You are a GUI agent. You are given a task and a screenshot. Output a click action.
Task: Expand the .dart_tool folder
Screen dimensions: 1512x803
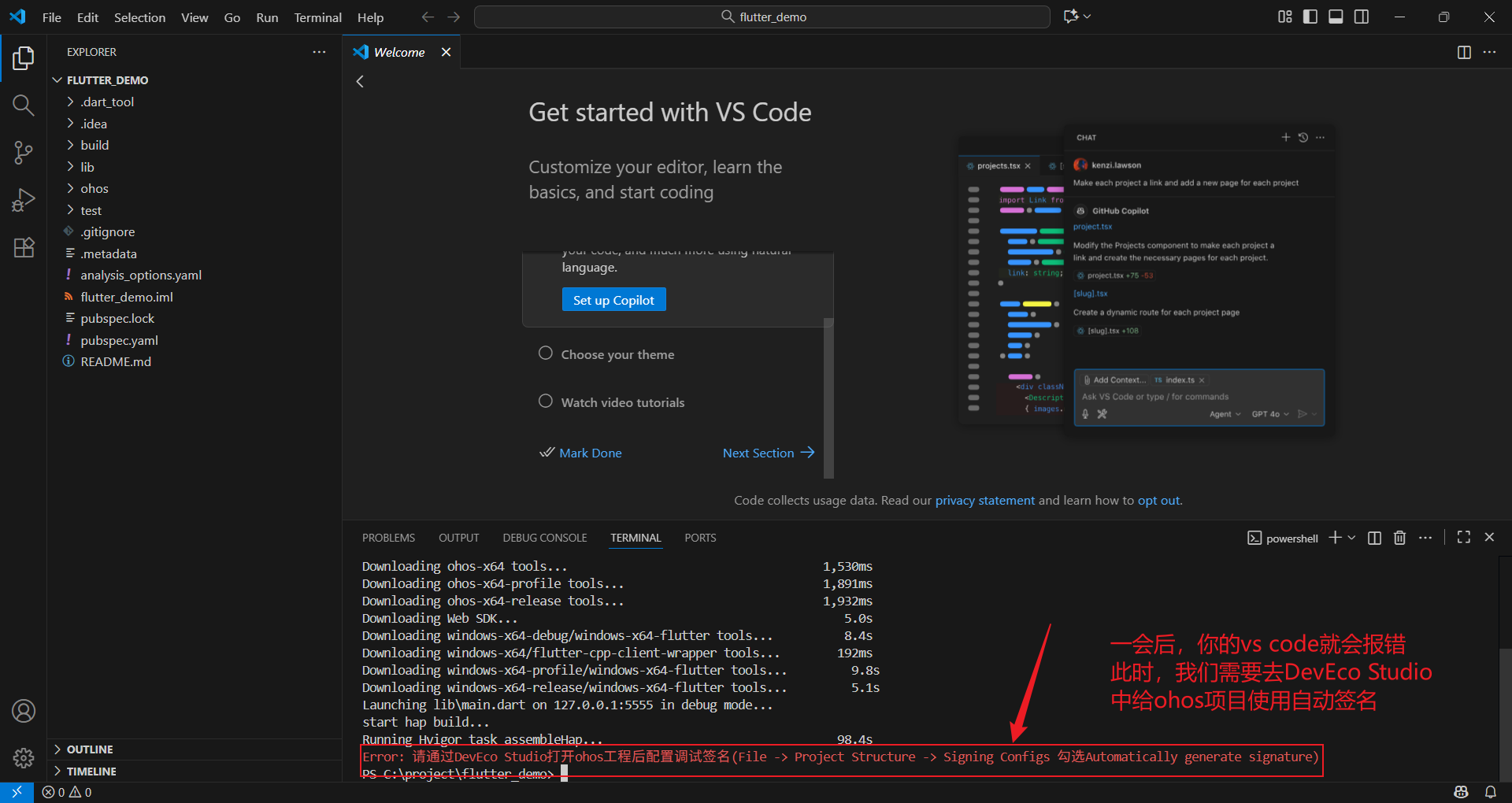[x=195, y=102]
